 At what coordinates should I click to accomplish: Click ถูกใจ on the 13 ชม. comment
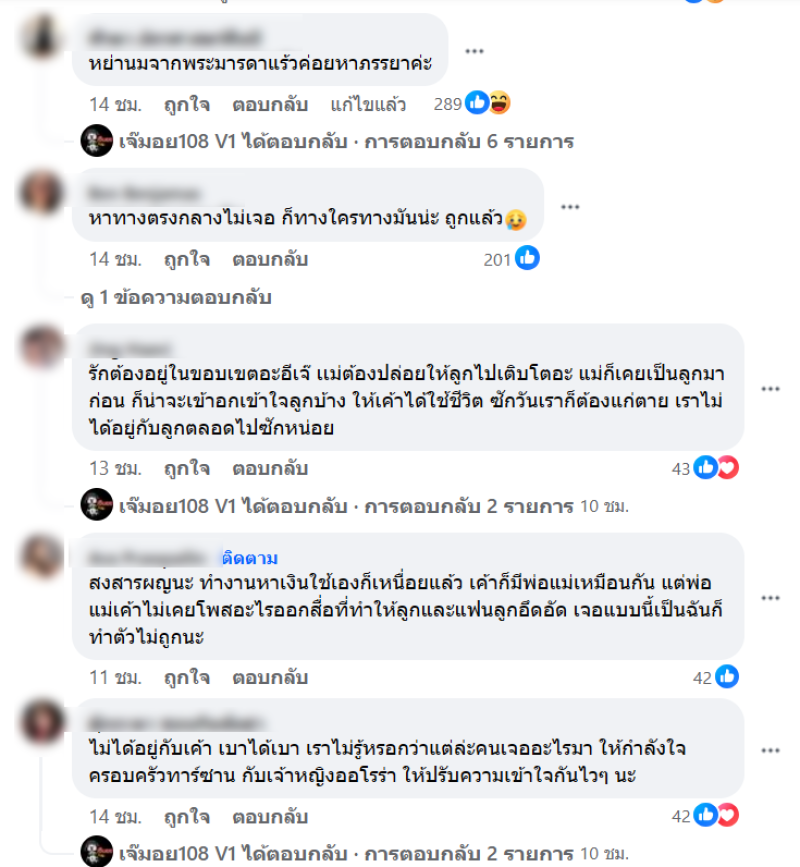187,469
